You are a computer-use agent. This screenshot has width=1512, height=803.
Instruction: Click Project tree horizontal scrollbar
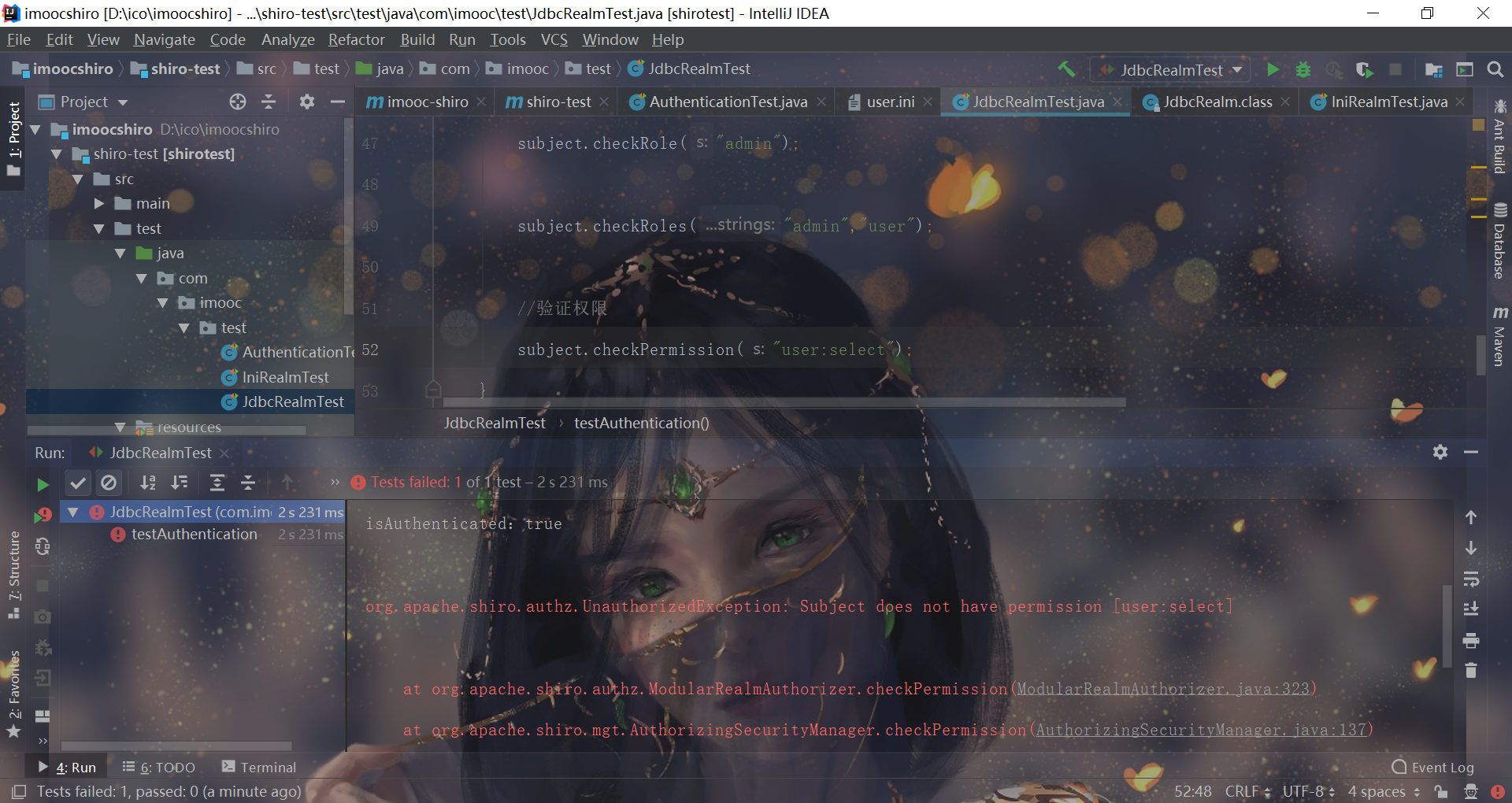tap(166, 431)
